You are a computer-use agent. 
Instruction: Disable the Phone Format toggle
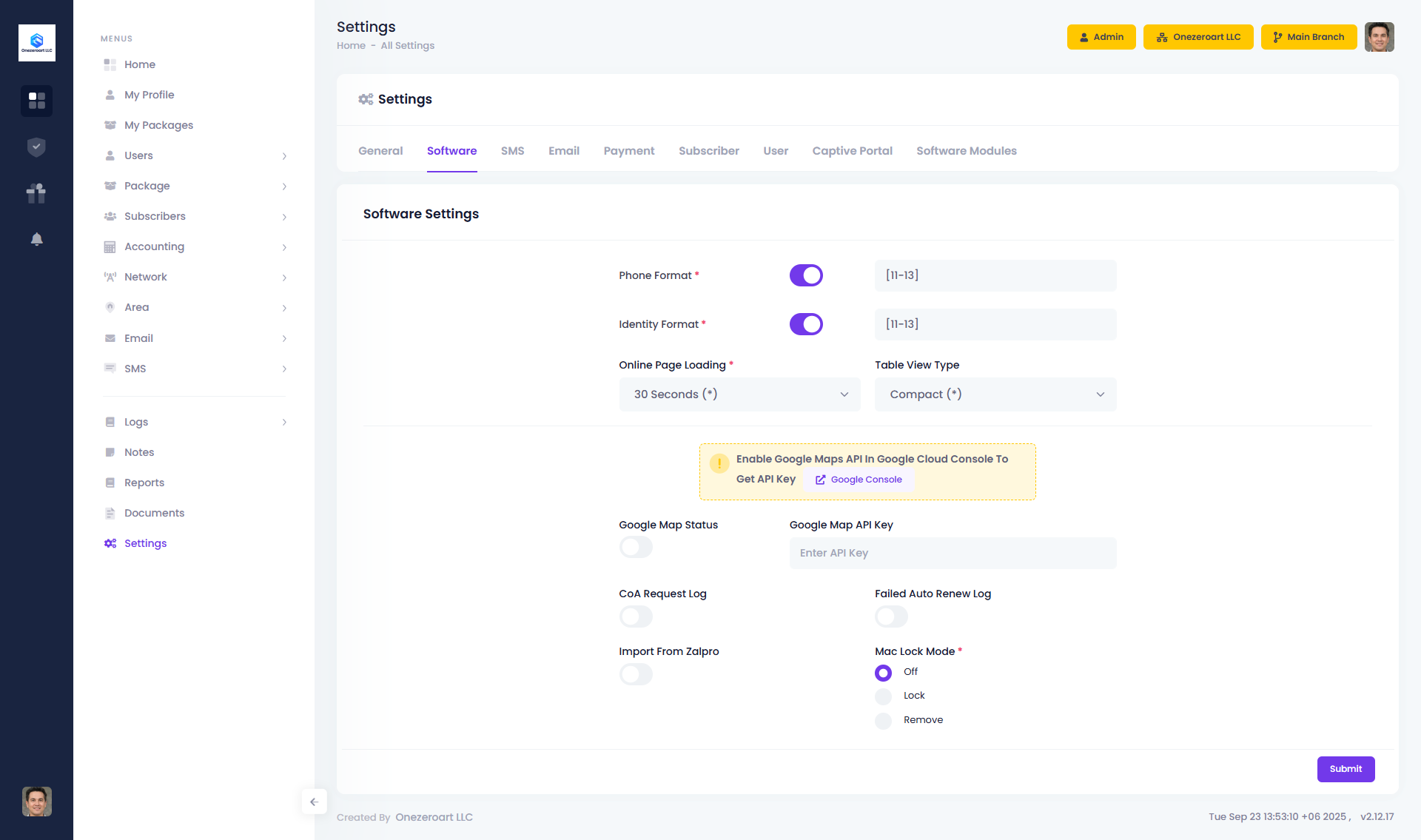point(806,275)
